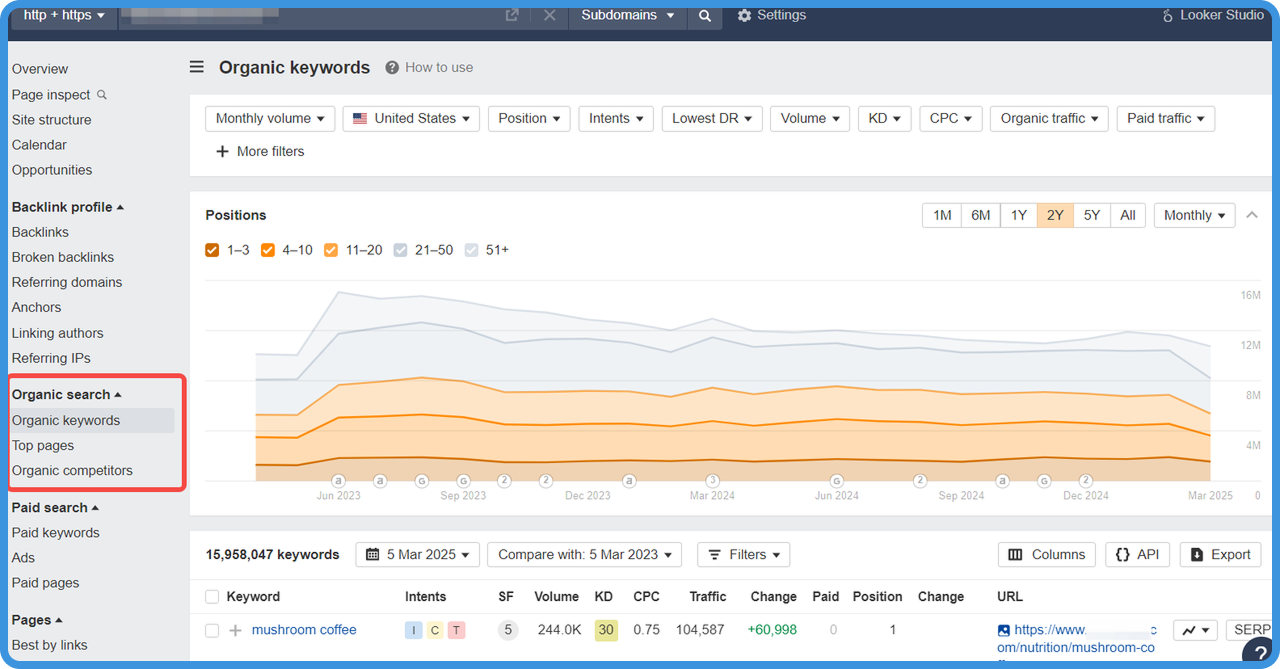
Task: Collapse the Paid search section
Action: pyautogui.click(x=56, y=508)
